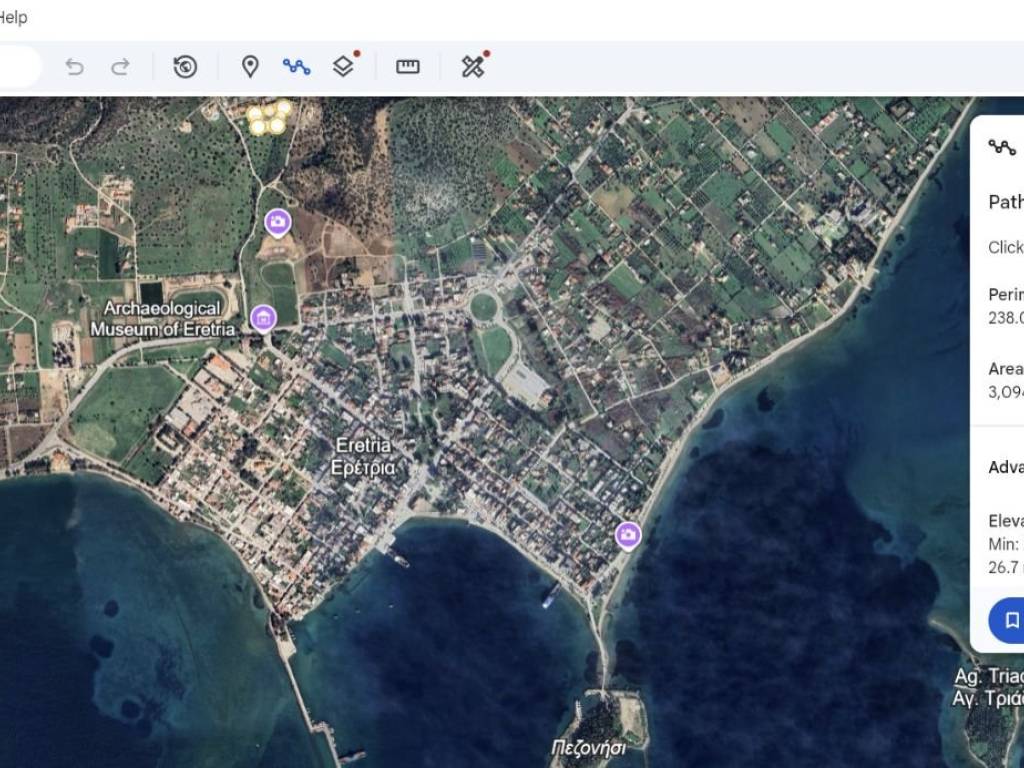1024x768 pixels.
Task: Select the Add placemark pin tool
Action: [250, 67]
